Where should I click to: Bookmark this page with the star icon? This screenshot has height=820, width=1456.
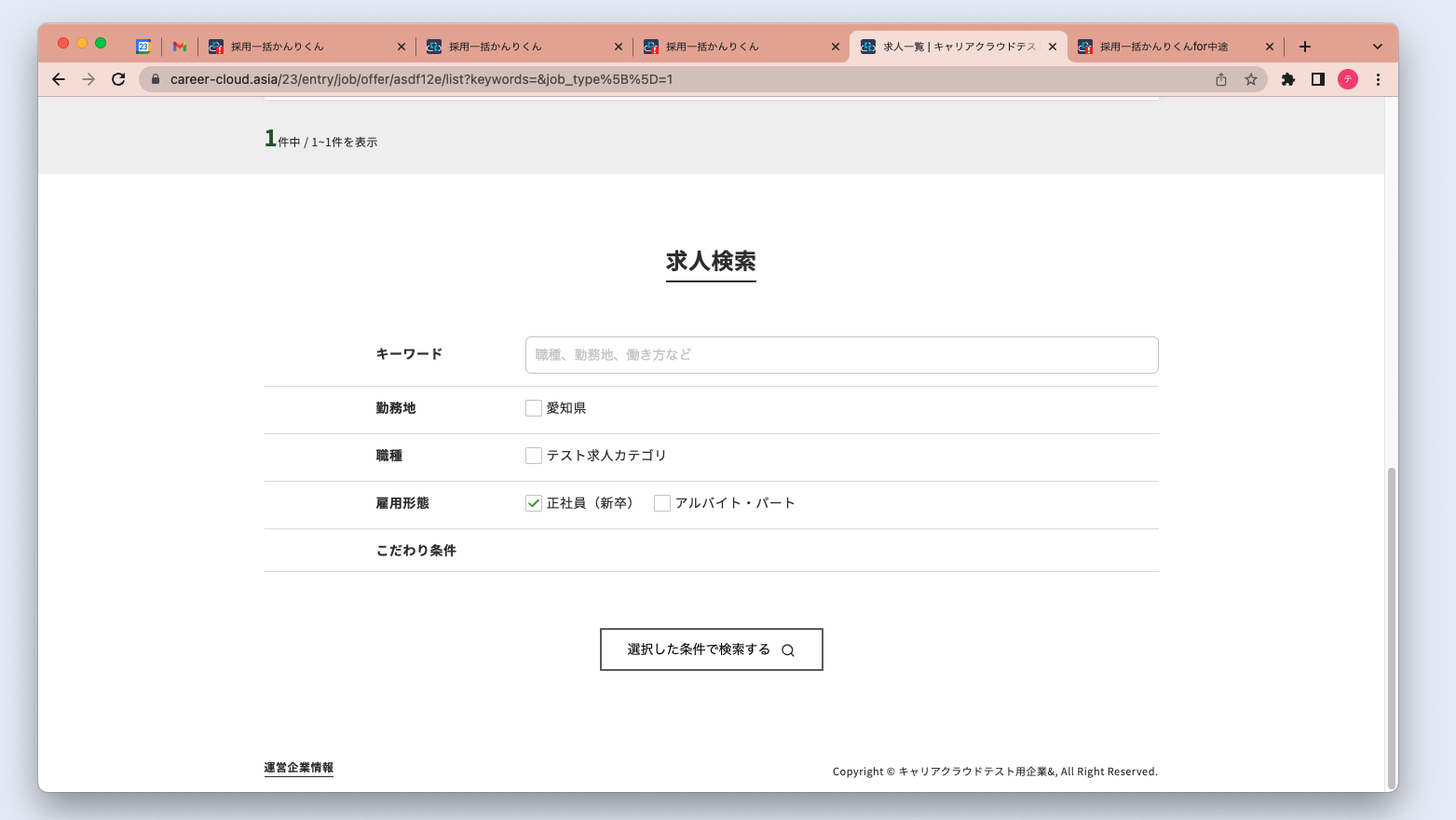pyautogui.click(x=1252, y=79)
